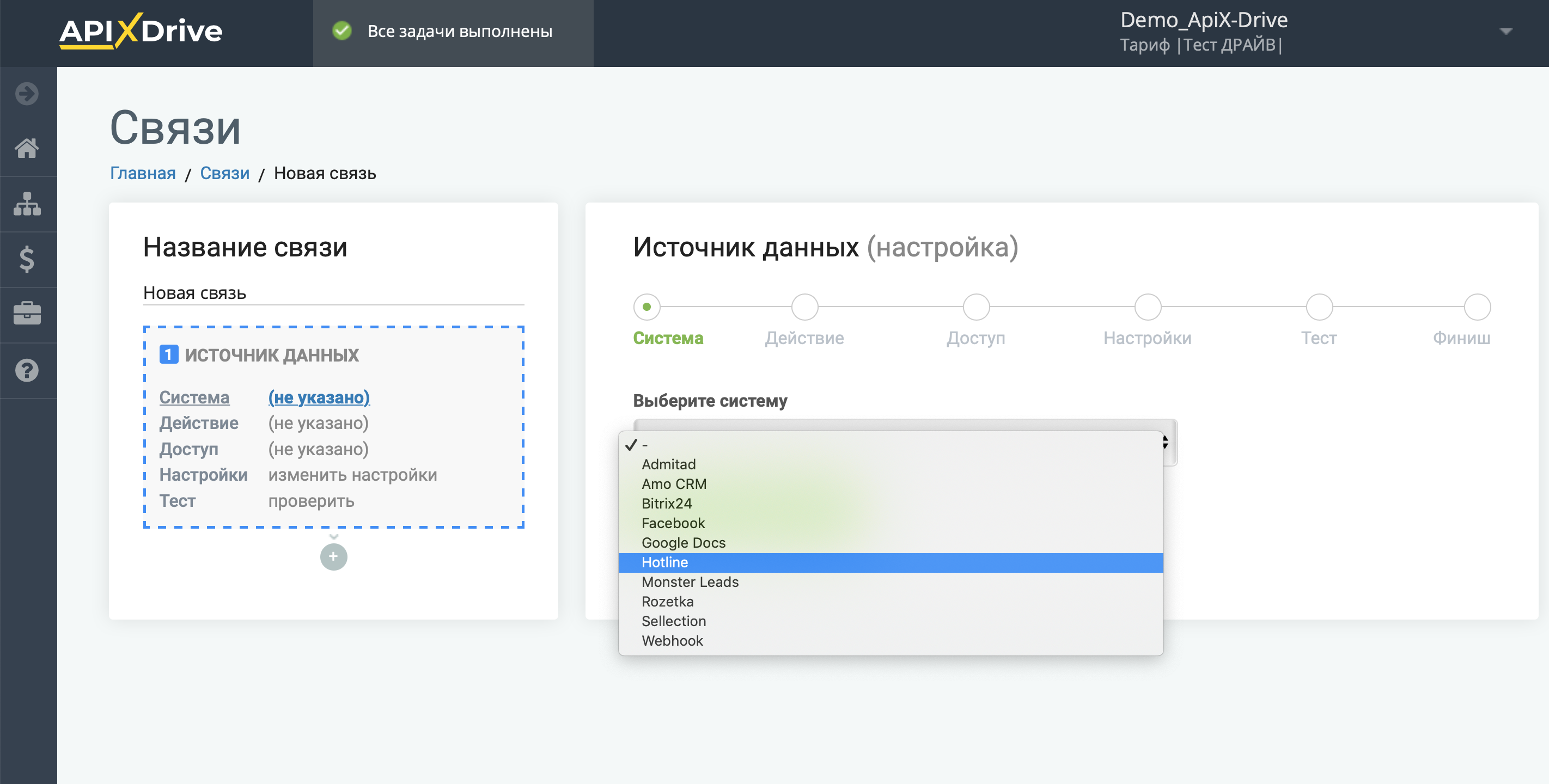Viewport: 1549px width, 784px height.
Task: Click the Тест row label in data source block
Action: coord(178,501)
